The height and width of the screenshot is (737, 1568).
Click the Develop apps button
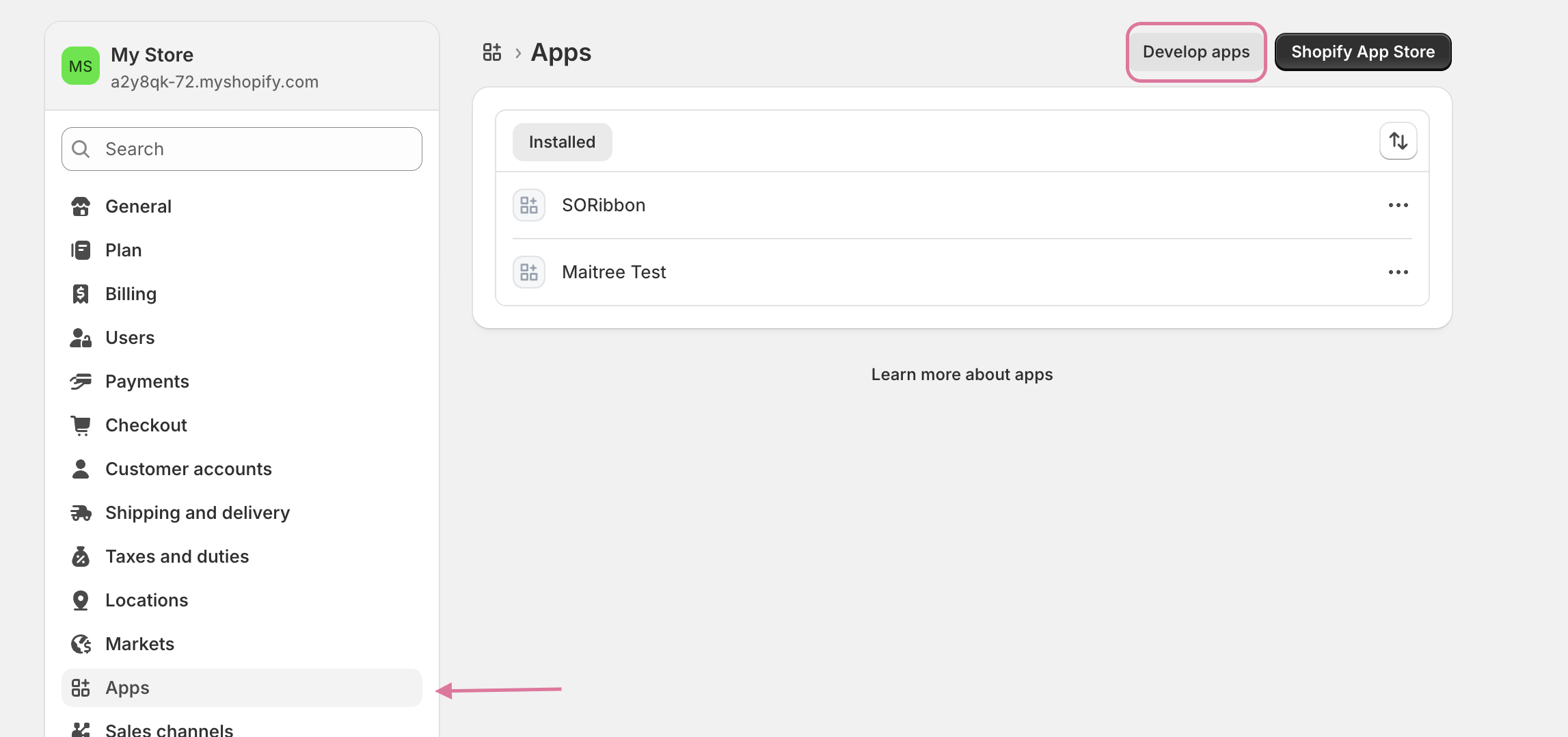[x=1195, y=51]
